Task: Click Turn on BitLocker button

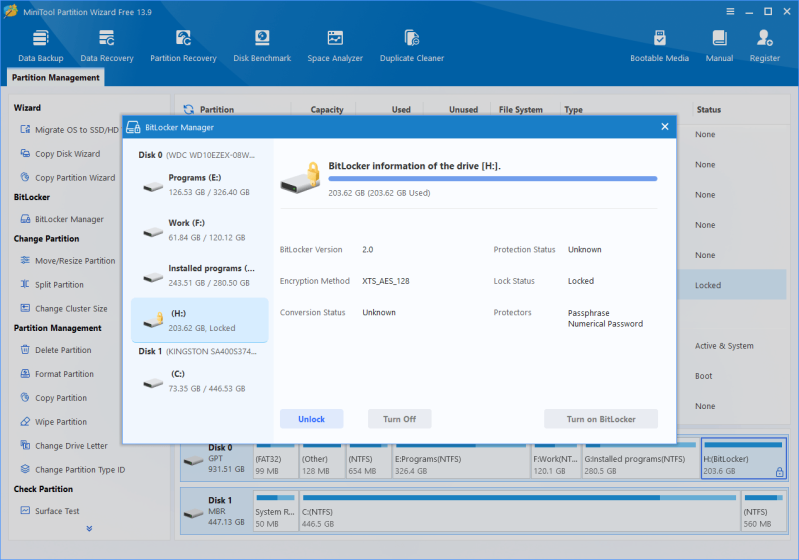Action: click(x=601, y=419)
